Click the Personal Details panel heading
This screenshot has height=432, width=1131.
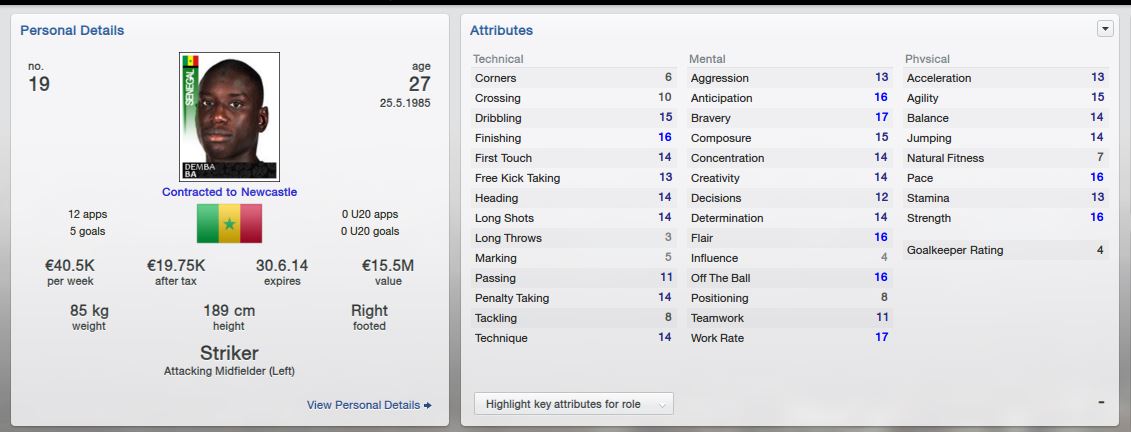(72, 30)
